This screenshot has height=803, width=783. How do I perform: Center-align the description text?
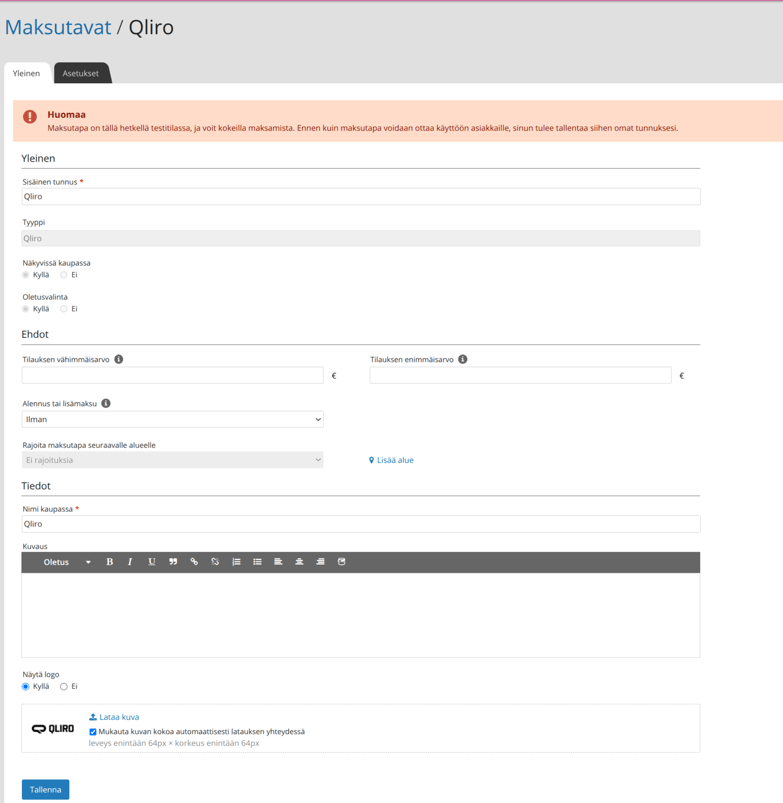(299, 562)
